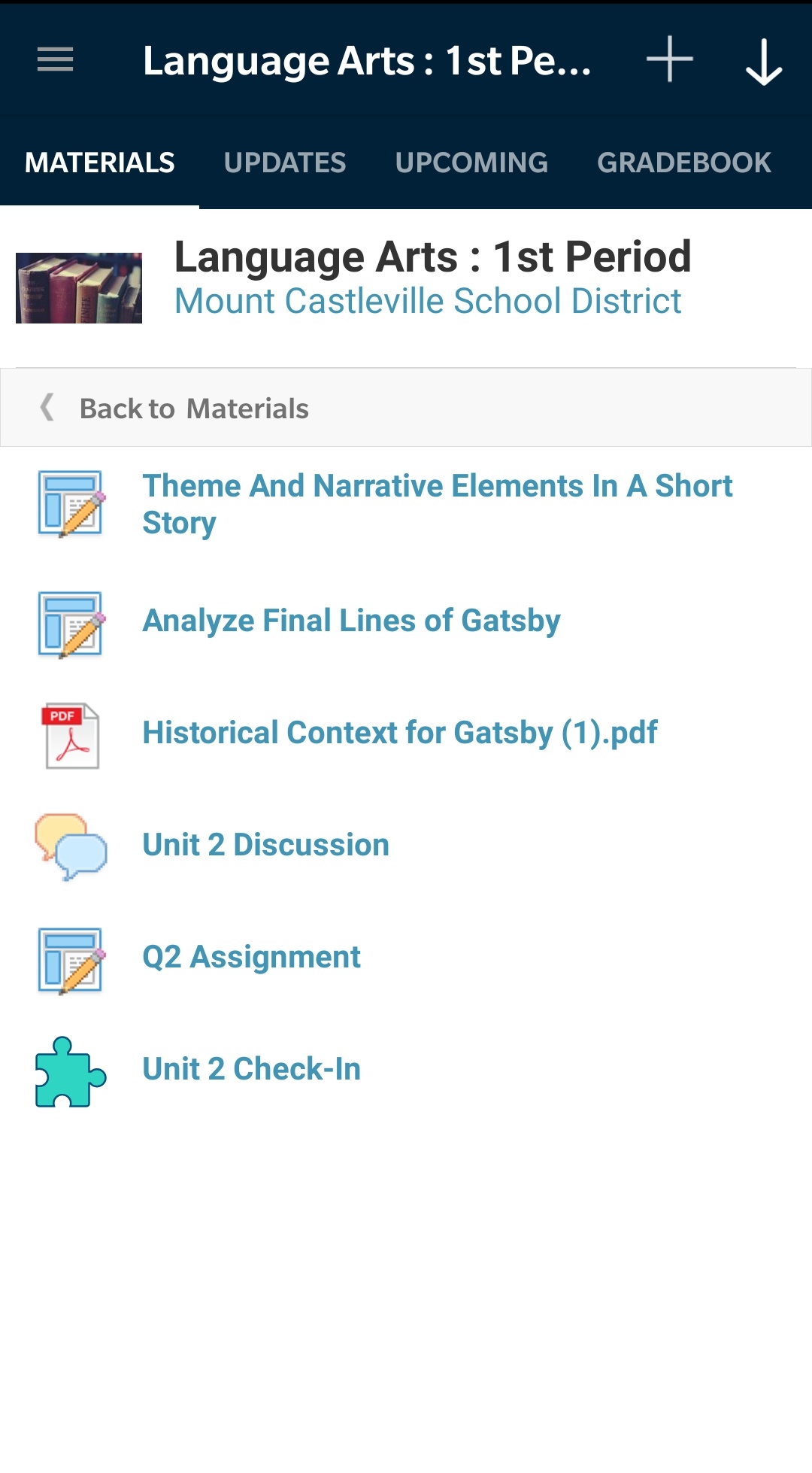Image resolution: width=812 pixels, height=1473 pixels.
Task: Click the assignment icon beside Analyze Final Lines
Action: pyautogui.click(x=71, y=624)
